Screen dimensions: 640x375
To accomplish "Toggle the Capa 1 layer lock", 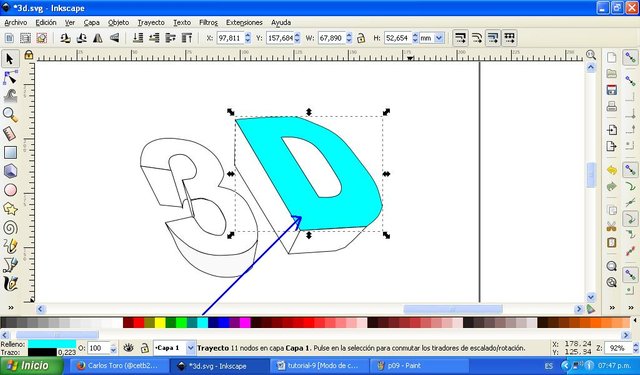I will 144,348.
